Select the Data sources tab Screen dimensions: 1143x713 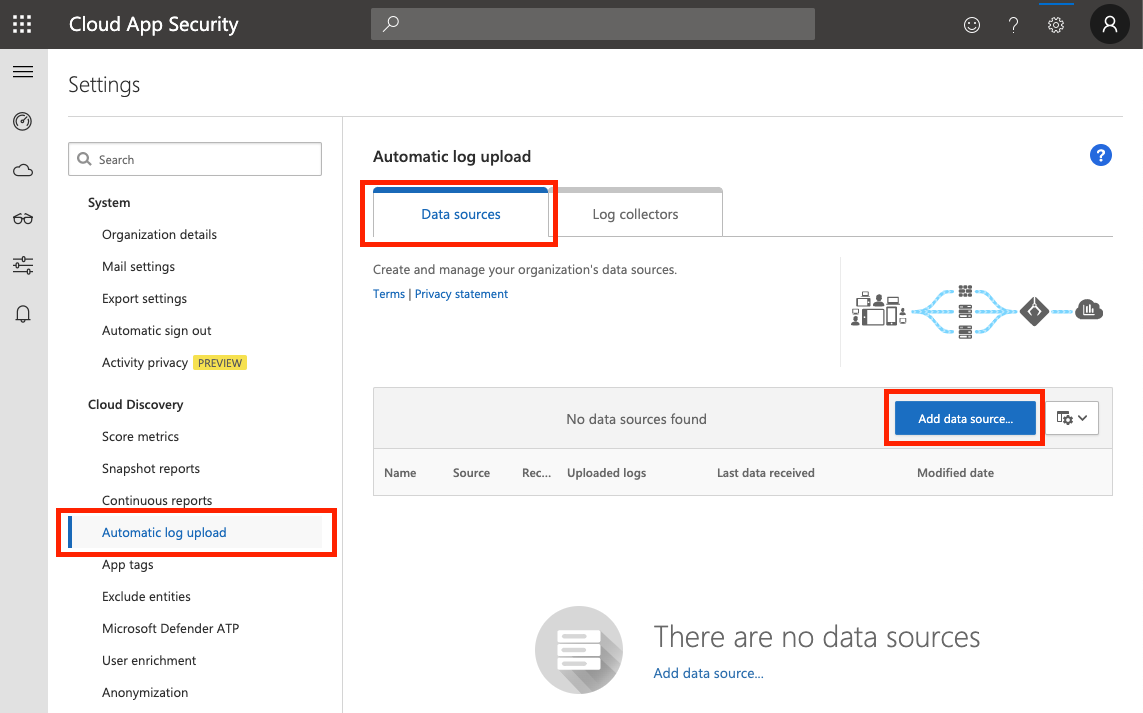tap(461, 214)
